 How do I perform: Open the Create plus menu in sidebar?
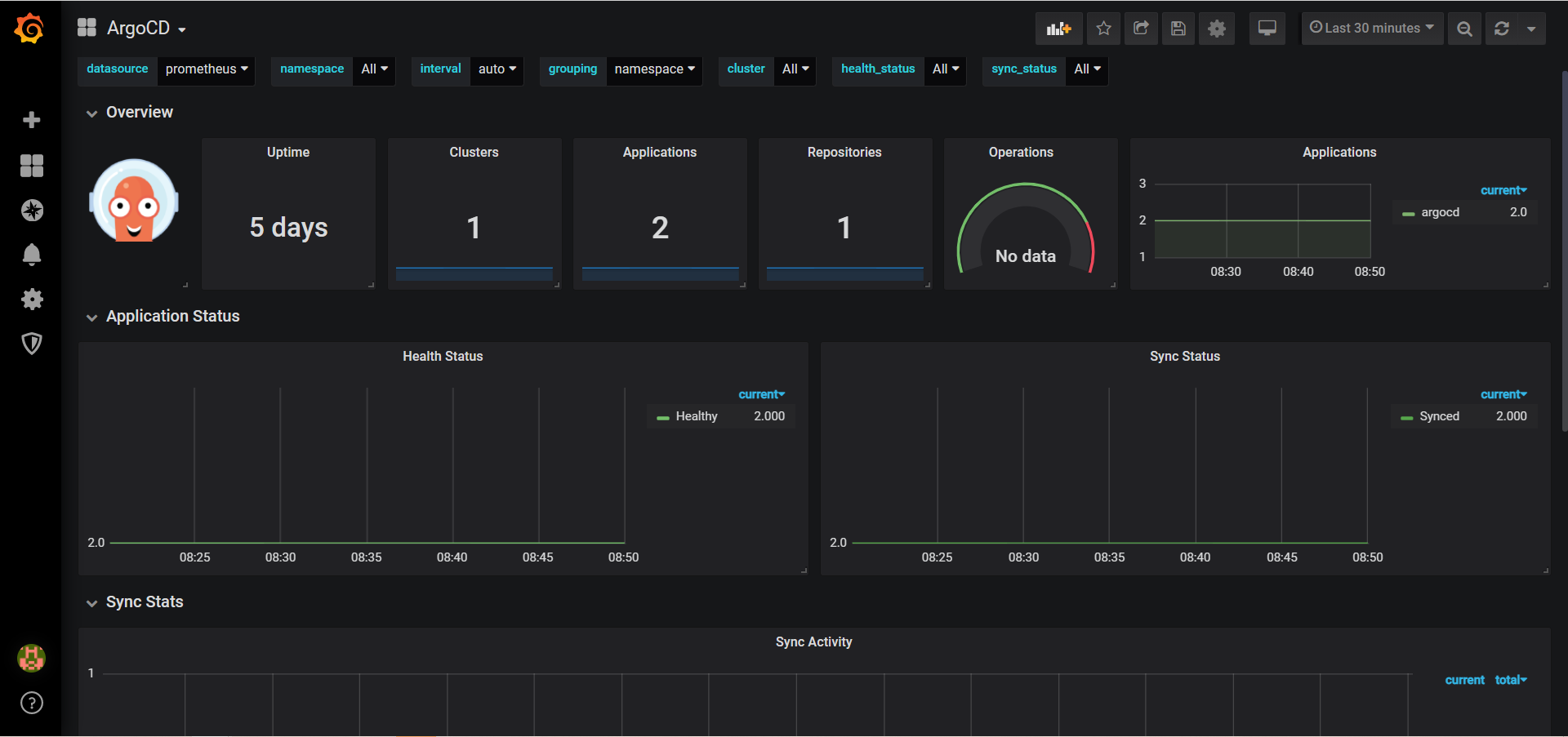(32, 120)
